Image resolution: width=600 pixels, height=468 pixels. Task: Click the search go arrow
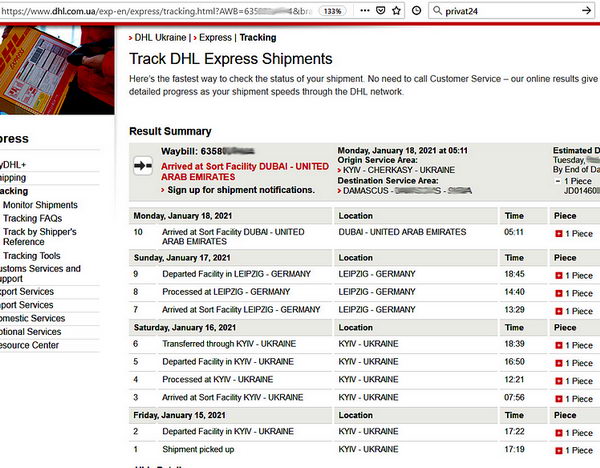[x=586, y=11]
